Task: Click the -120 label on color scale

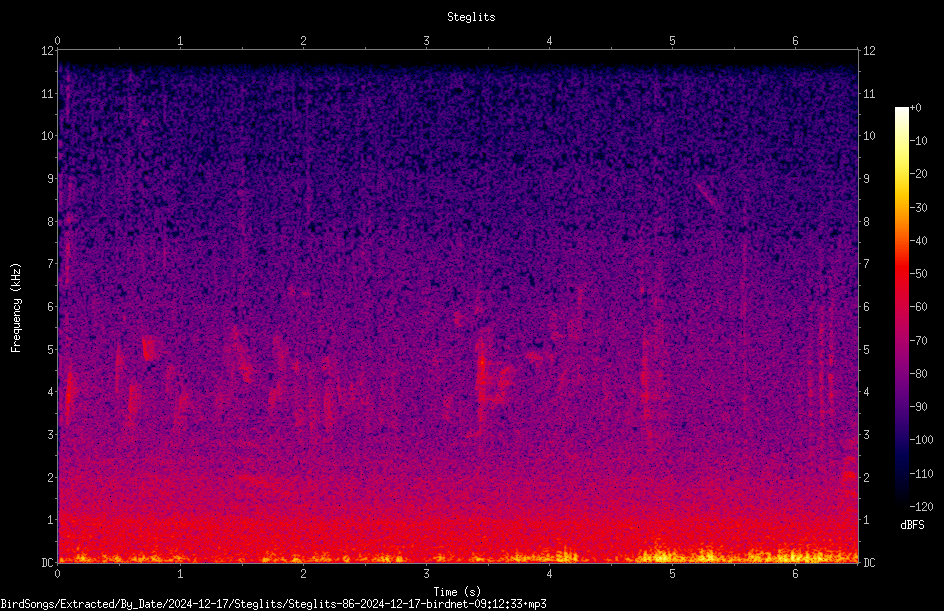Action: [921, 507]
